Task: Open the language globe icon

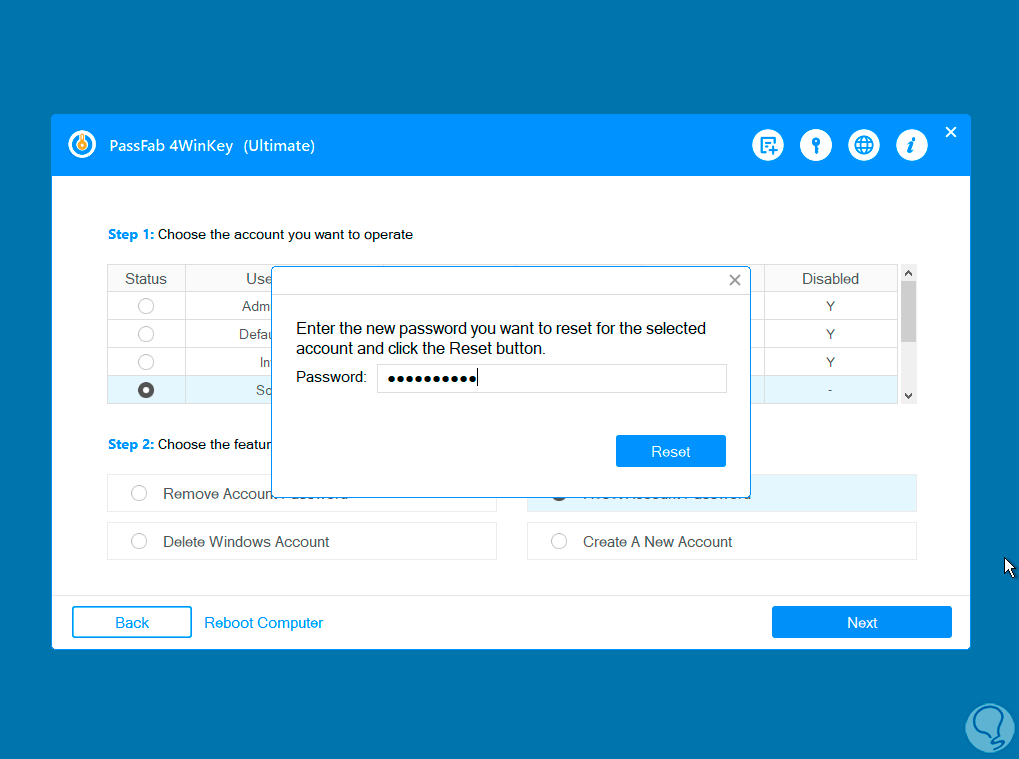Action: click(x=864, y=145)
